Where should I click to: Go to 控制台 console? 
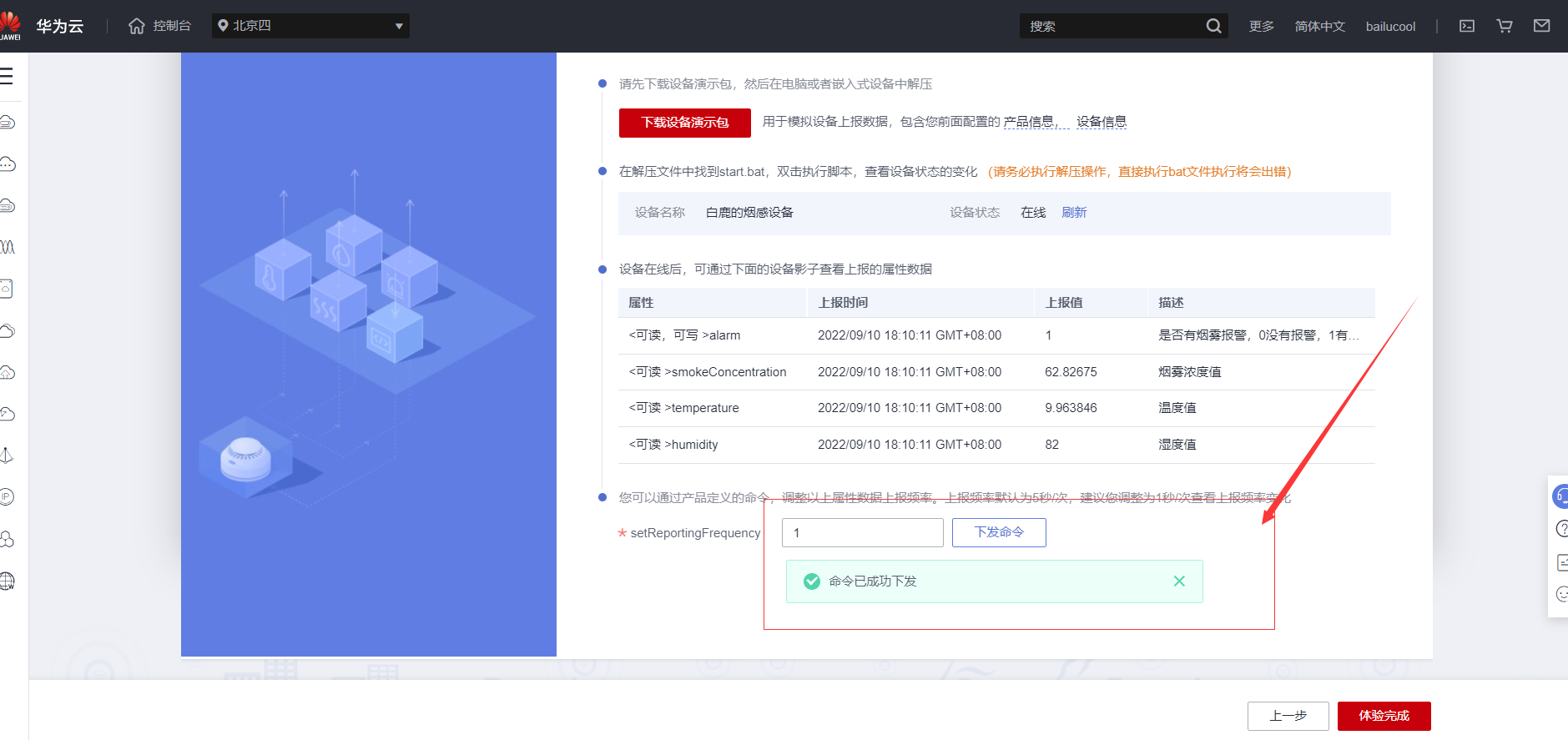tap(172, 26)
